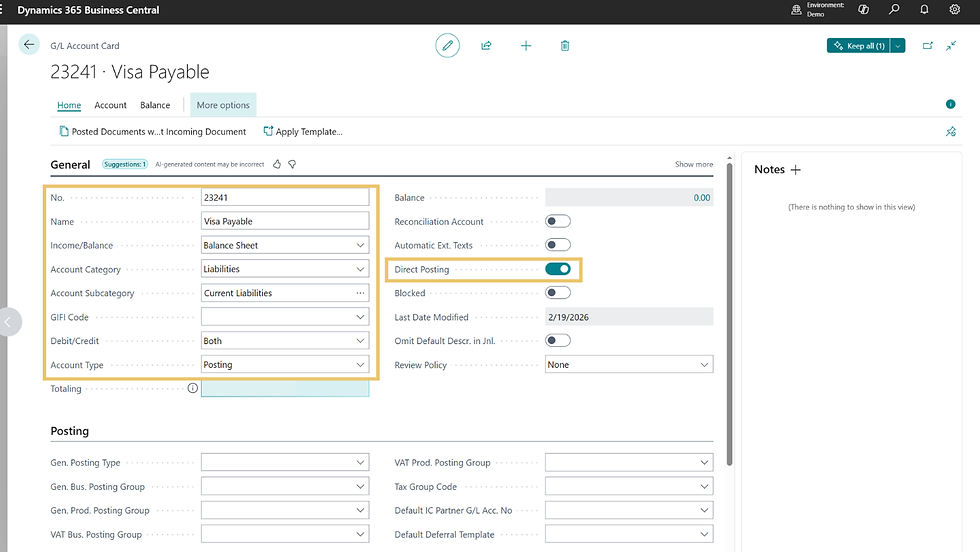
Task: Click Dynamics 365 Business Central title
Action: pyautogui.click(x=88, y=10)
